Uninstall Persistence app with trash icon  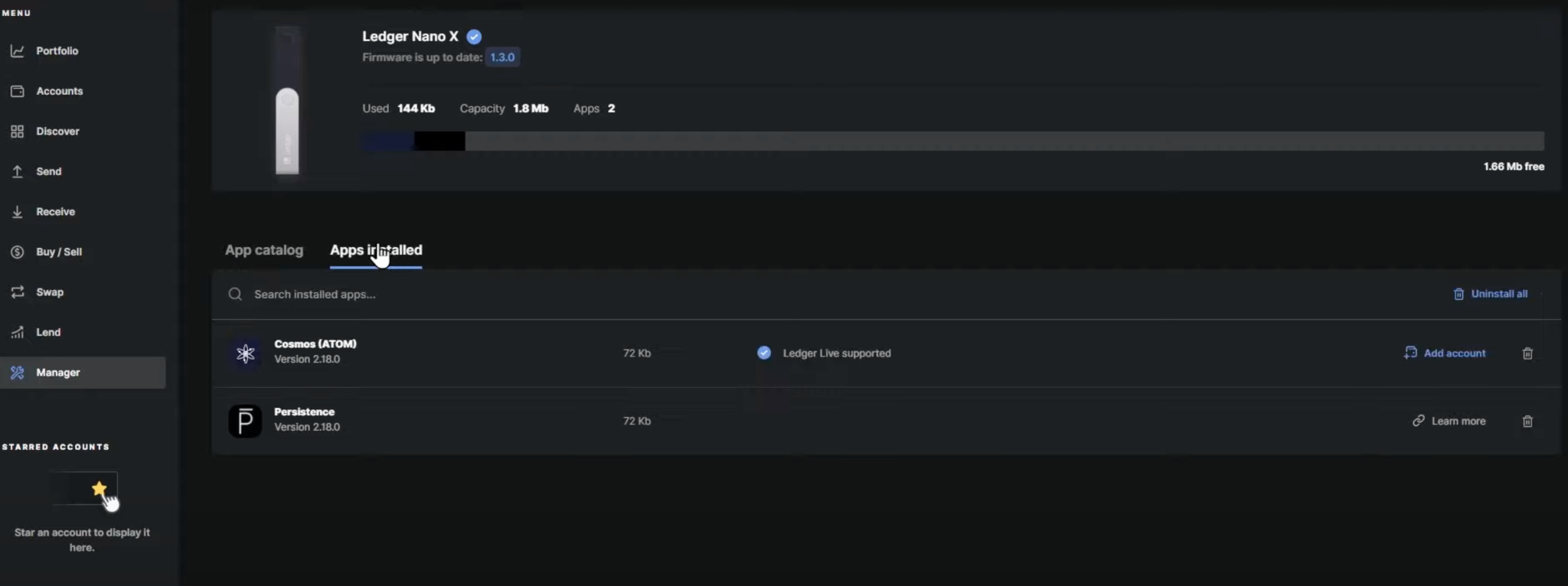coord(1527,422)
